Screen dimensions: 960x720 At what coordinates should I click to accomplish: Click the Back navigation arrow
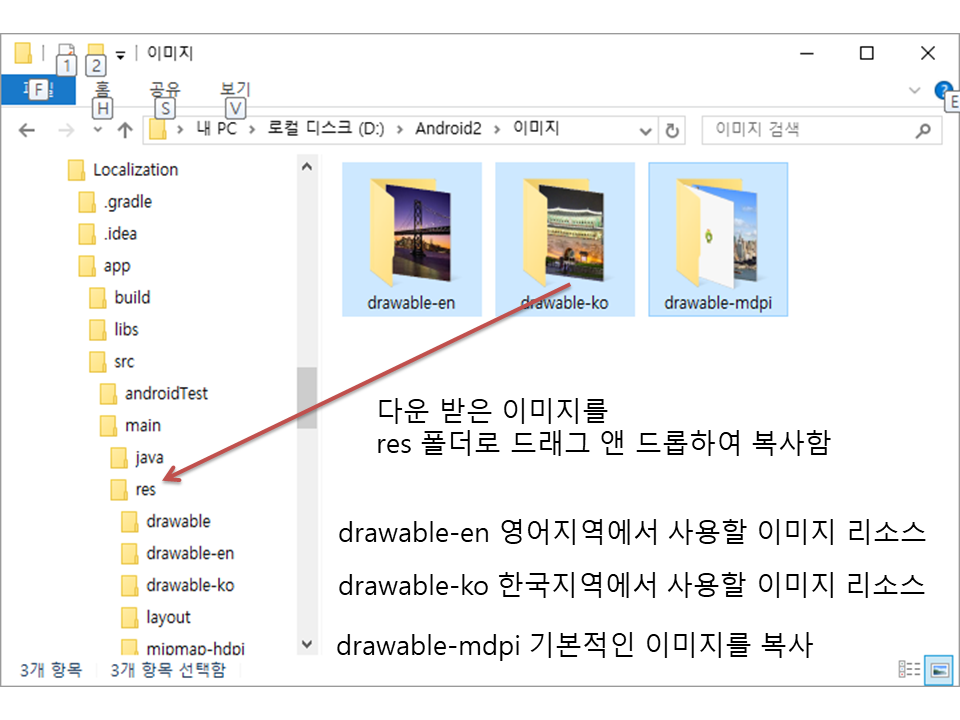(27, 130)
